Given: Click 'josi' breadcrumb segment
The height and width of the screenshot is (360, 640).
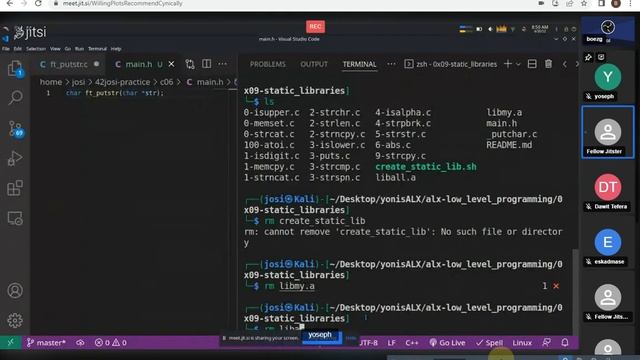Looking at the screenshot, I should point(78,82).
